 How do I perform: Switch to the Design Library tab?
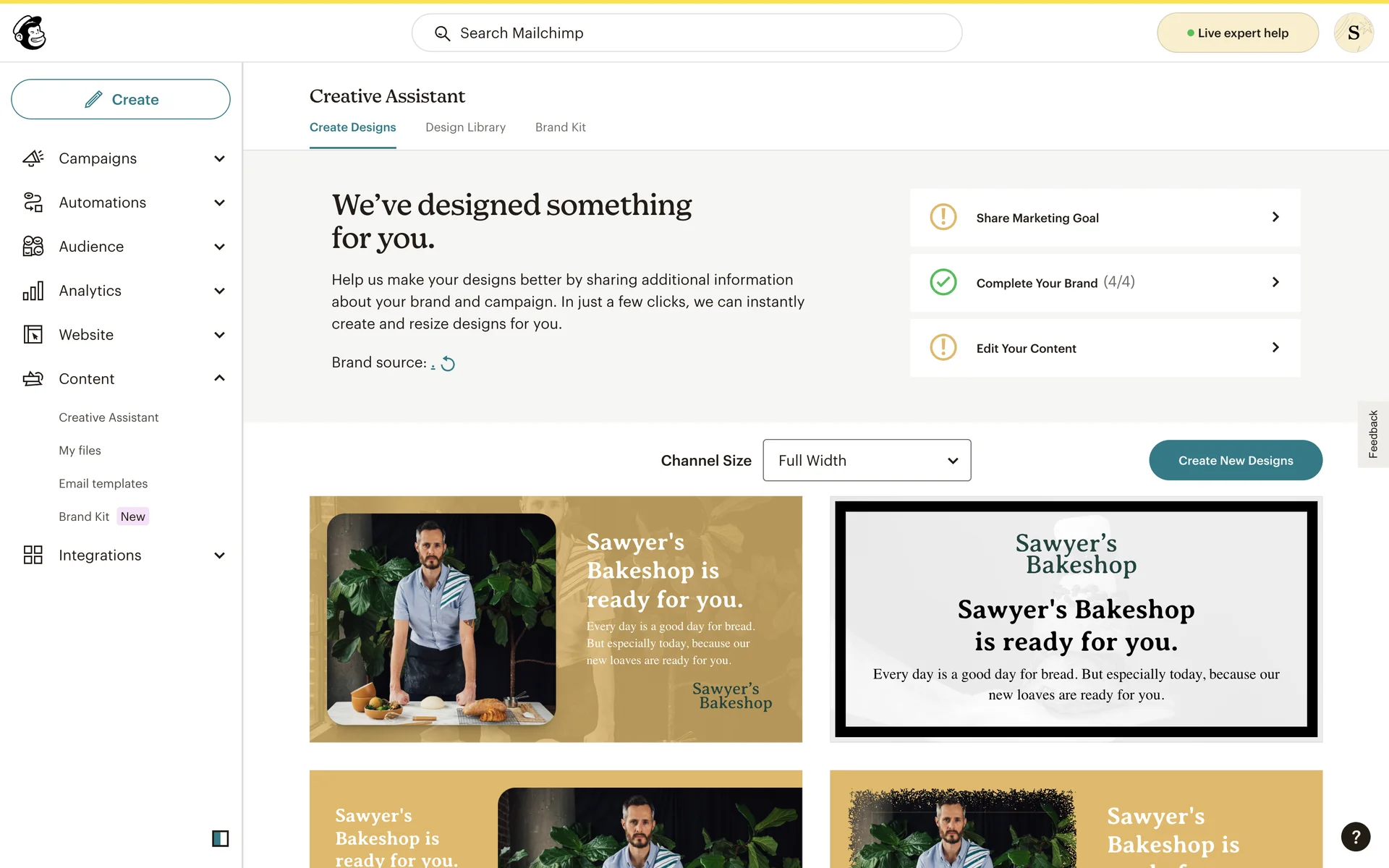click(x=465, y=127)
